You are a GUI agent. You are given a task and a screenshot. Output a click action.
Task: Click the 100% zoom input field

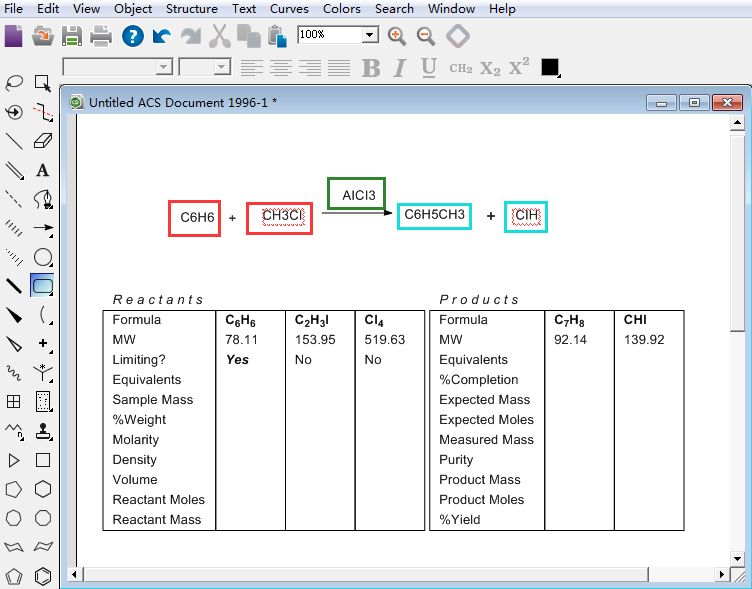(x=330, y=35)
